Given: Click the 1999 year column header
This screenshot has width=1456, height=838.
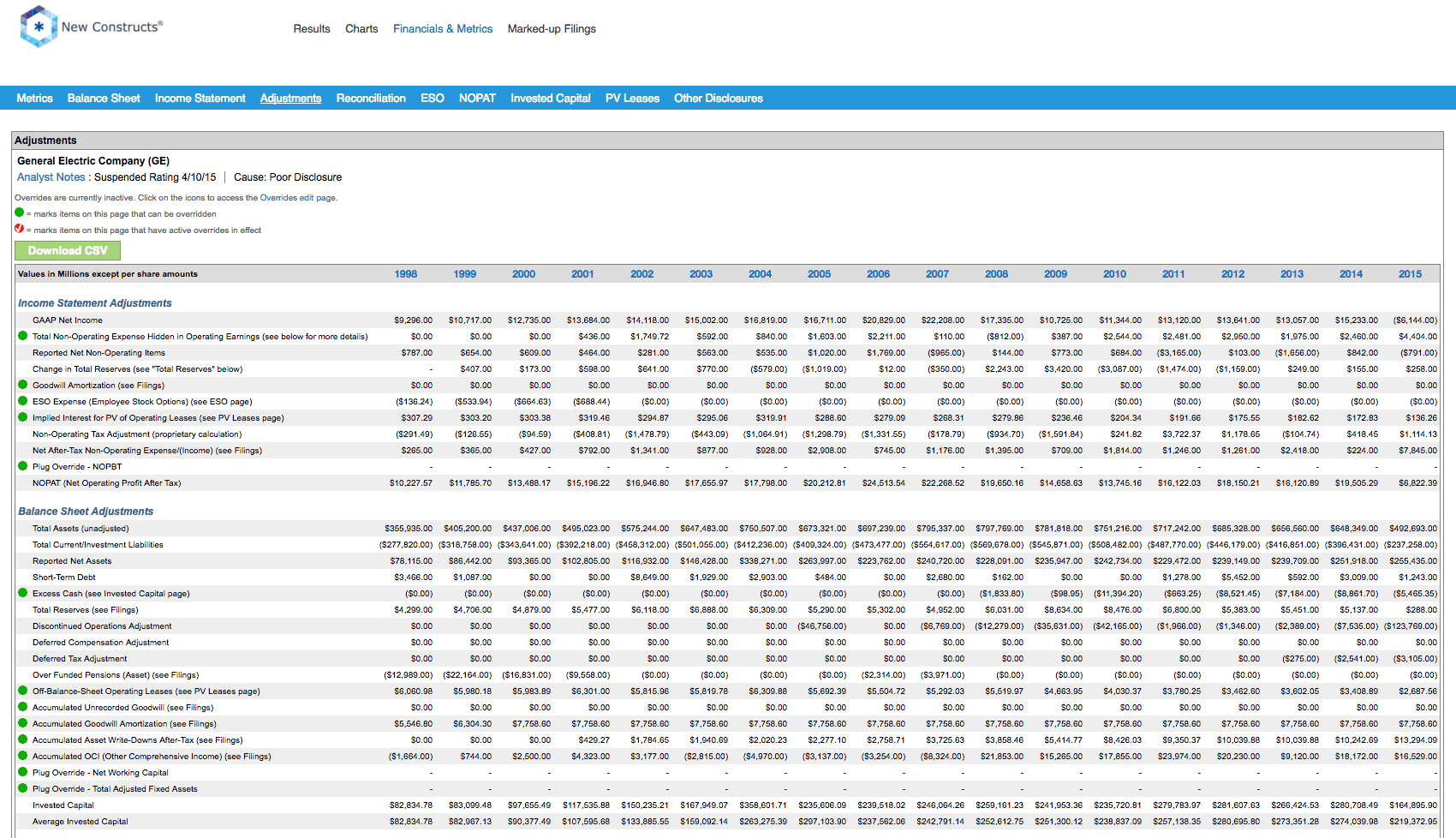Looking at the screenshot, I should [465, 273].
